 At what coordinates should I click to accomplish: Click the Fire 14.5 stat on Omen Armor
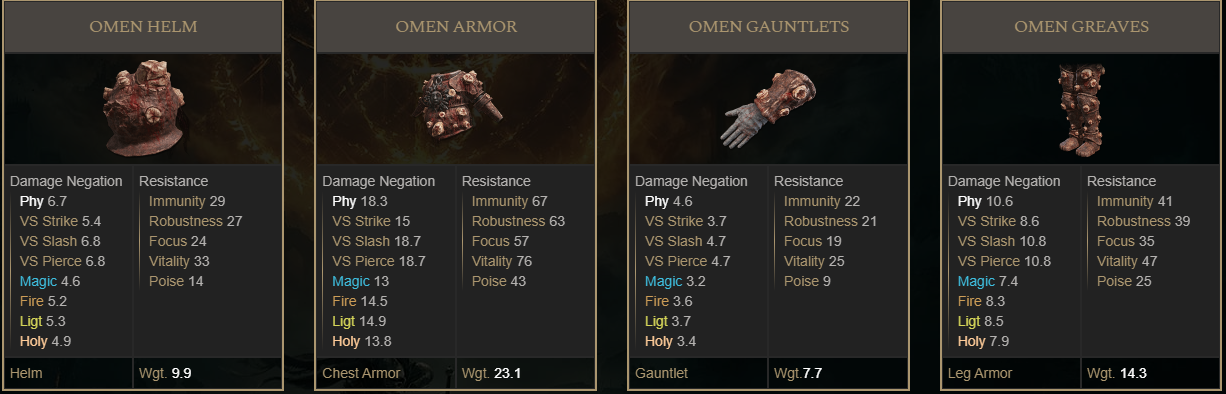coord(362,301)
